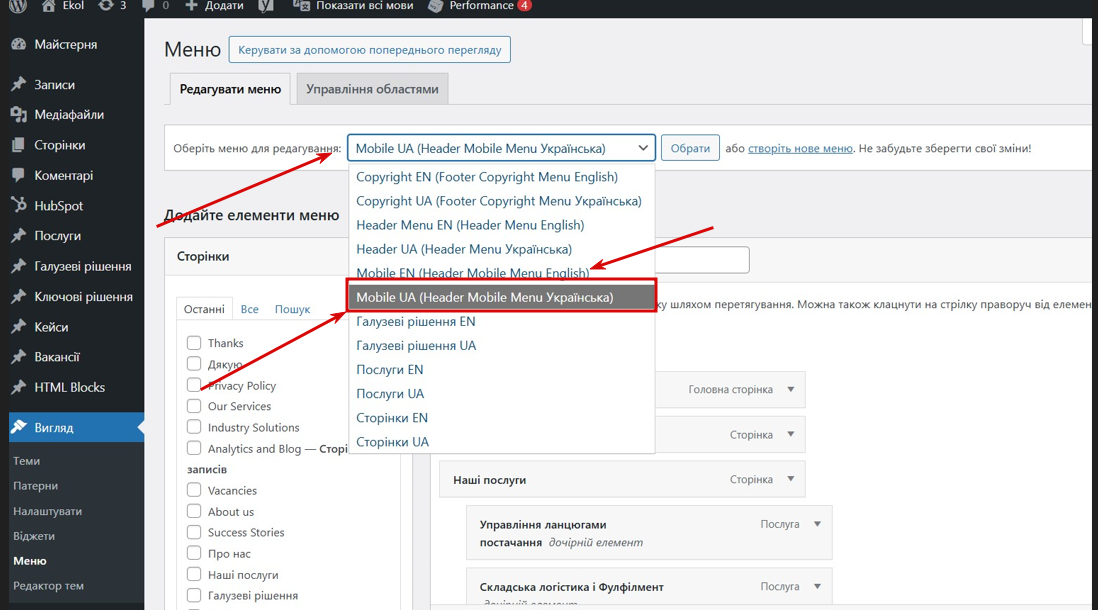Pick Галузеві рішення UA from dropdown
This screenshot has width=1098, height=610.
pyautogui.click(x=501, y=345)
